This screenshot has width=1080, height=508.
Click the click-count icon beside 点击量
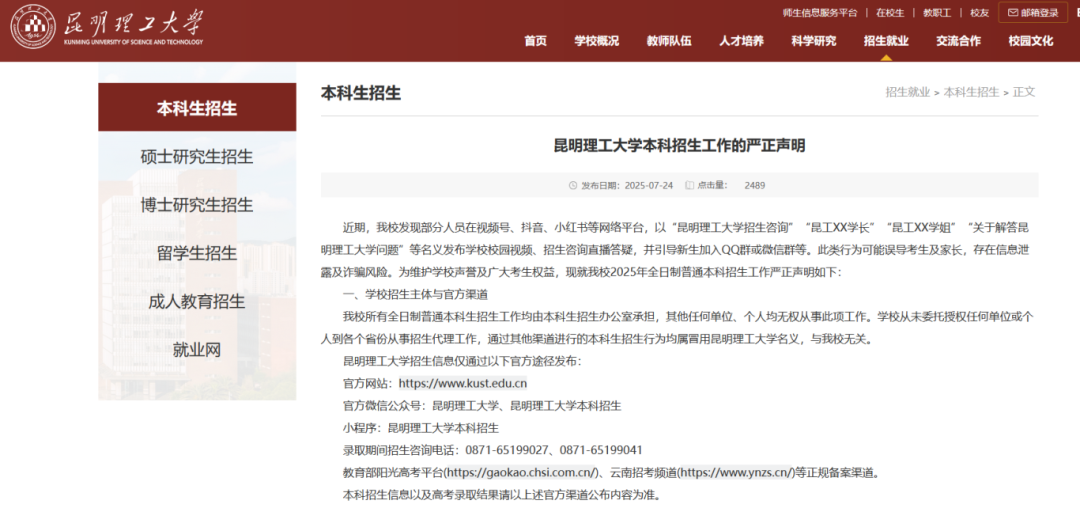tap(689, 185)
